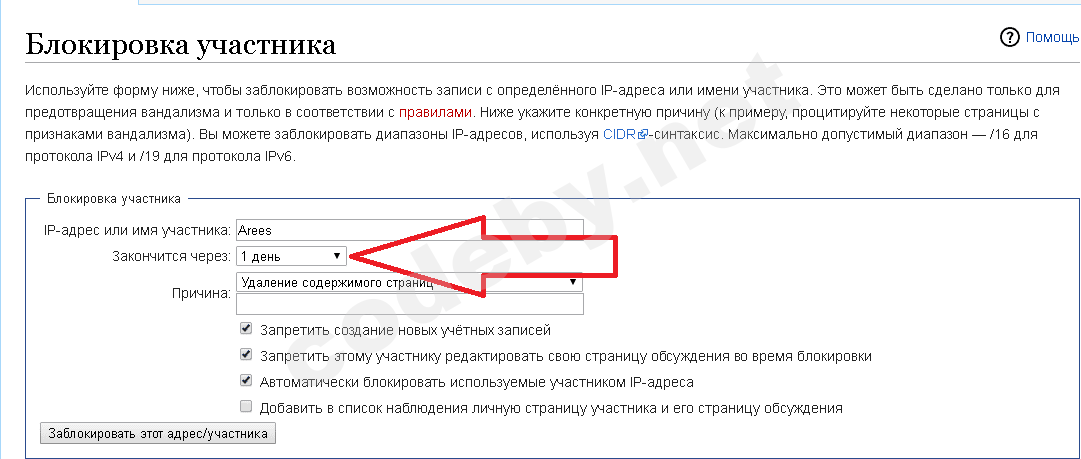
Task: Open the Помощь help link
Action: pyautogui.click(x=1052, y=37)
